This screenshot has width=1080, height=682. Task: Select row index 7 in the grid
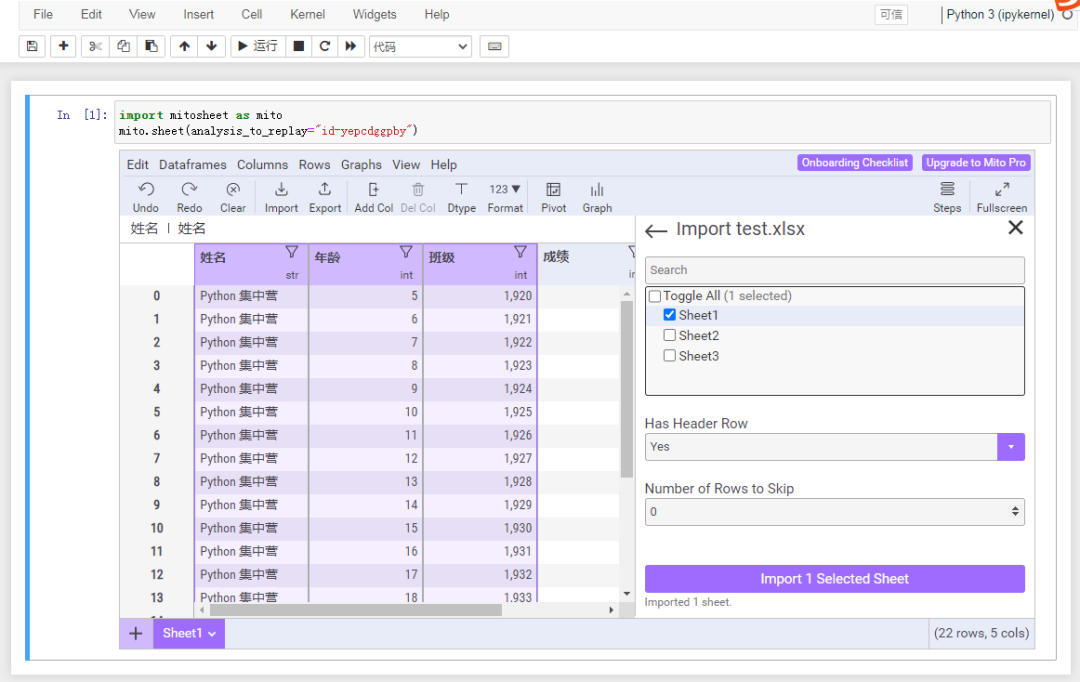pyautogui.click(x=157, y=458)
